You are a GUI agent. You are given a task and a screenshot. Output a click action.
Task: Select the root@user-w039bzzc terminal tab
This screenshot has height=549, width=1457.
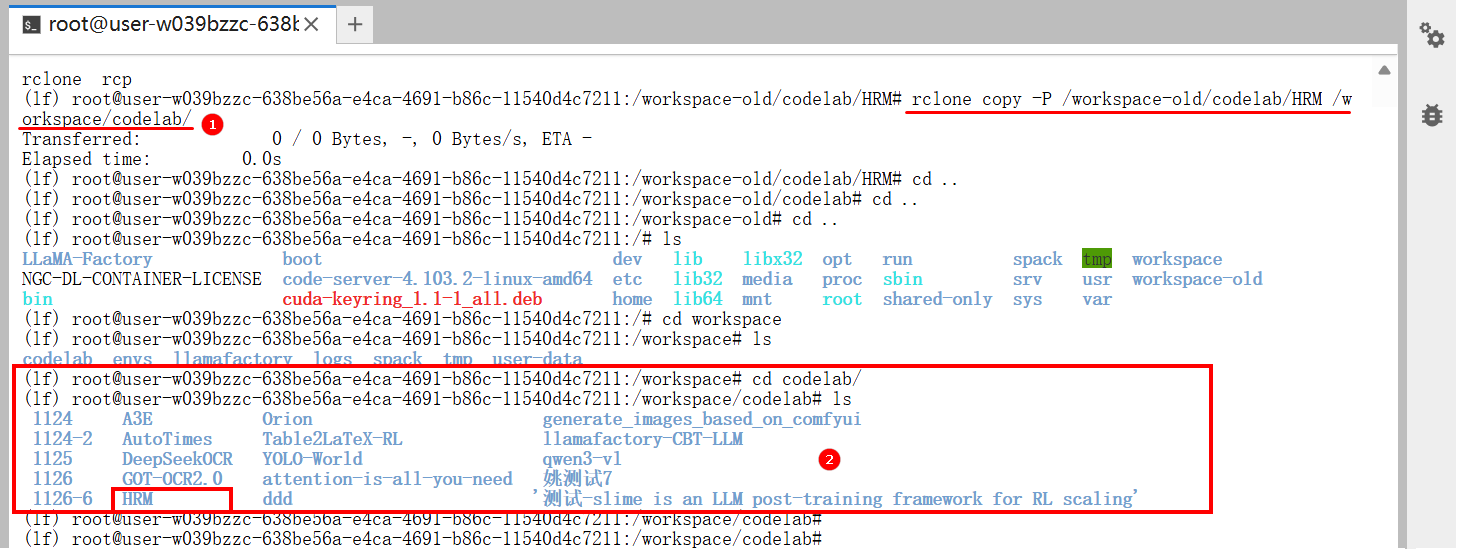[x=172, y=24]
